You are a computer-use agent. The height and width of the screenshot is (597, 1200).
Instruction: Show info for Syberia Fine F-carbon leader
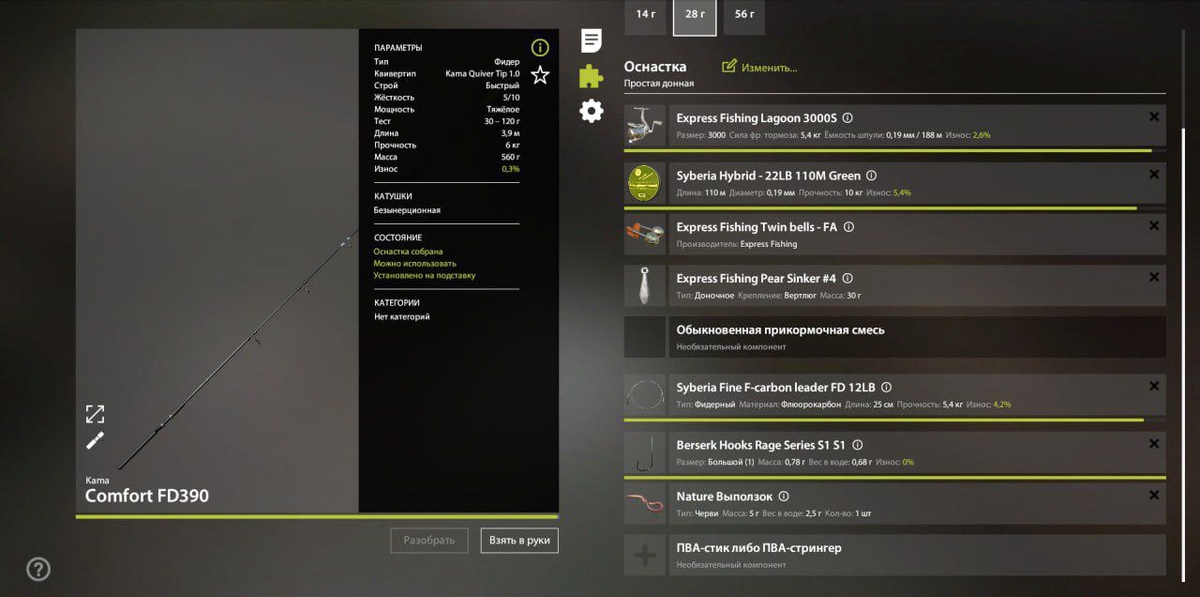click(887, 387)
